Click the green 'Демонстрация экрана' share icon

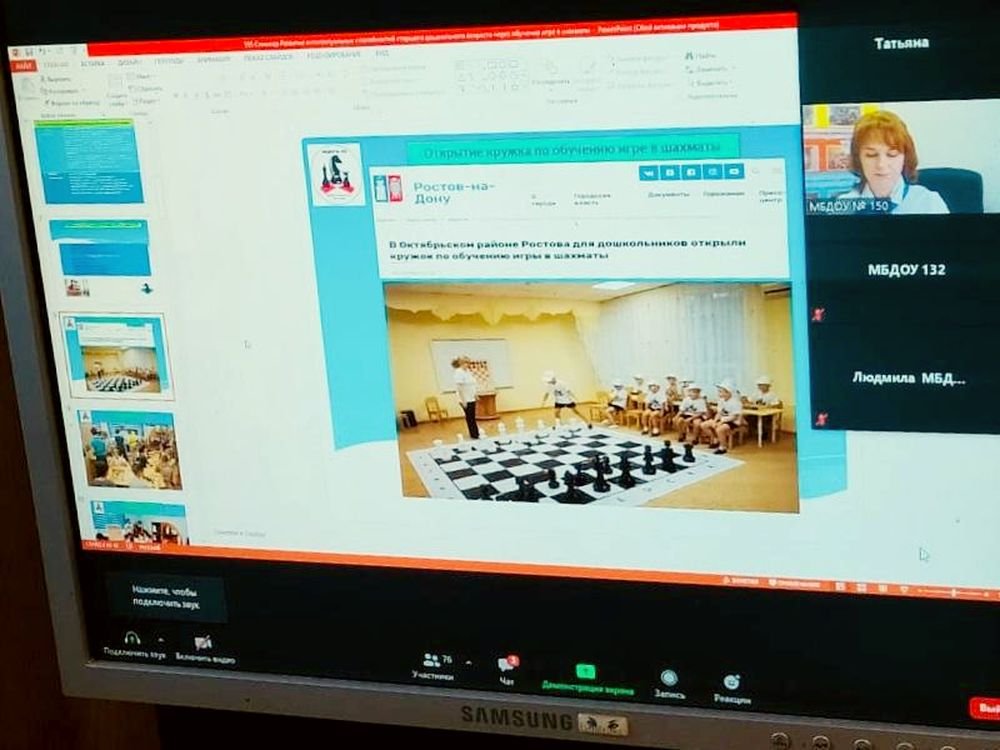[585, 672]
